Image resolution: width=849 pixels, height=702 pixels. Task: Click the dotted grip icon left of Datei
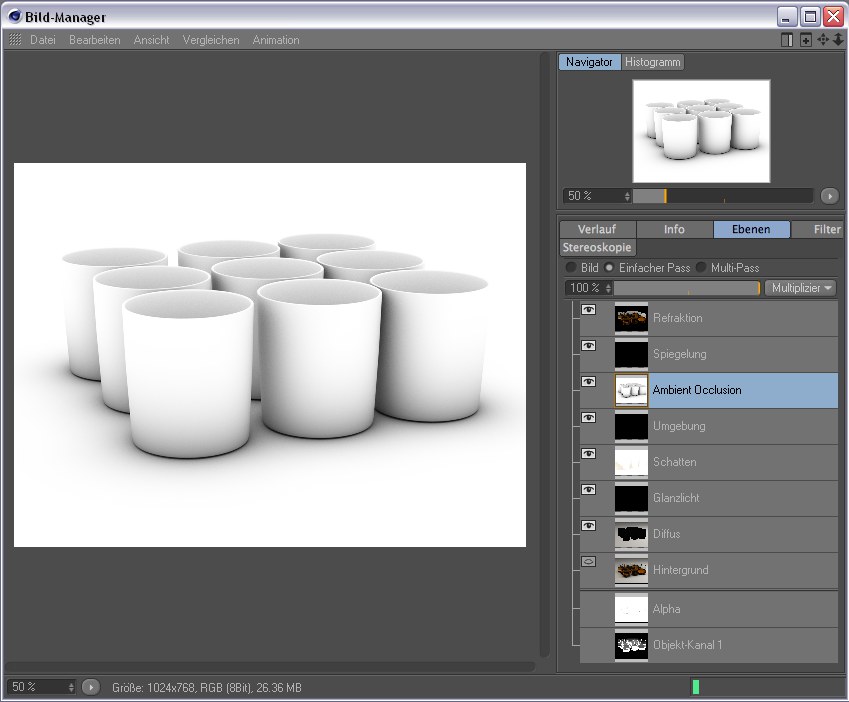pyautogui.click(x=15, y=40)
